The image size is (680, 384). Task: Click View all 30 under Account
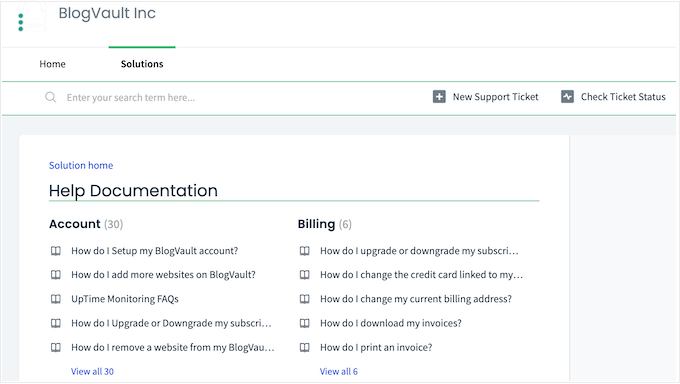[92, 371]
